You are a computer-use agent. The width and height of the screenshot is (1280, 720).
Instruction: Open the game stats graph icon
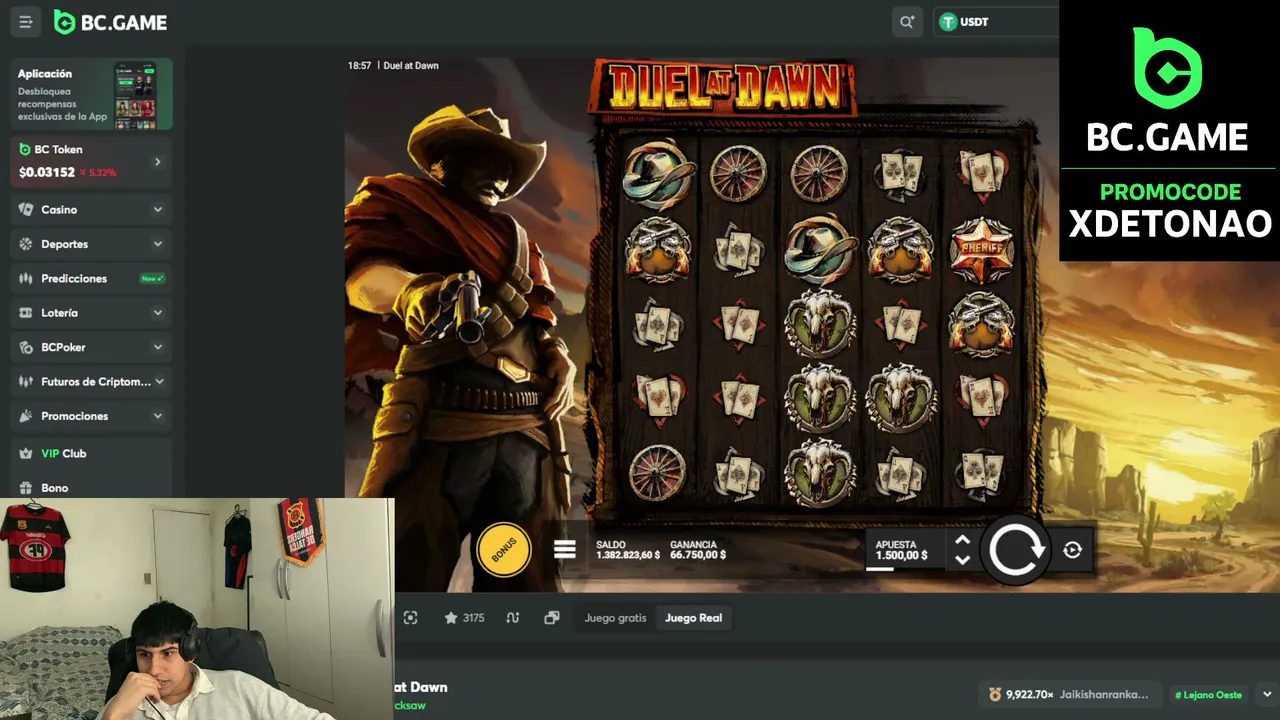(513, 618)
